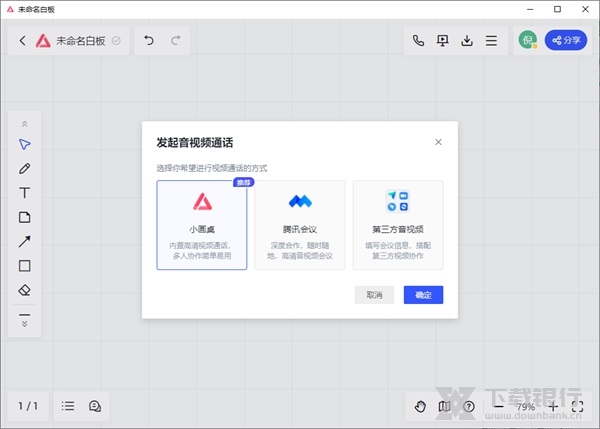Open the page list outline icon

[x=68, y=406]
